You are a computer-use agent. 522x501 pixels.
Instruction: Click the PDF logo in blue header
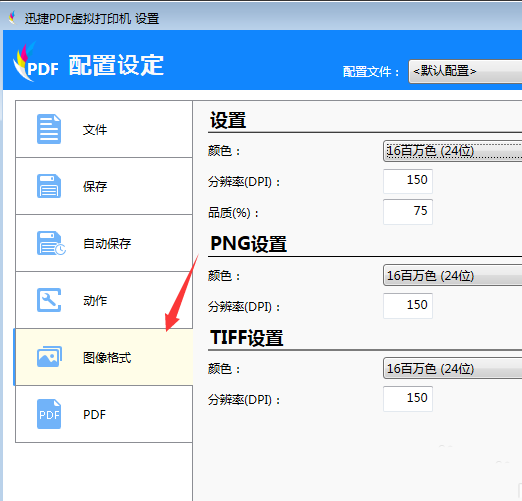point(36,62)
